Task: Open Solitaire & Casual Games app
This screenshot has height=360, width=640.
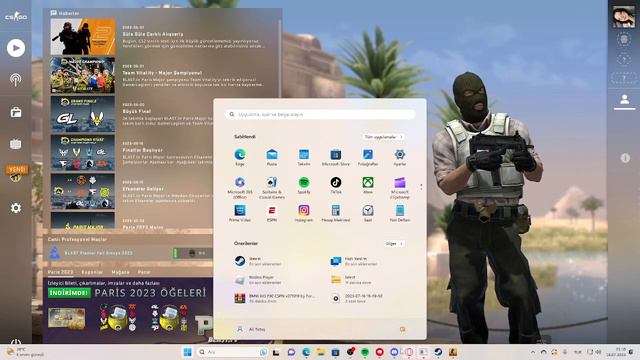Action: 272,188
